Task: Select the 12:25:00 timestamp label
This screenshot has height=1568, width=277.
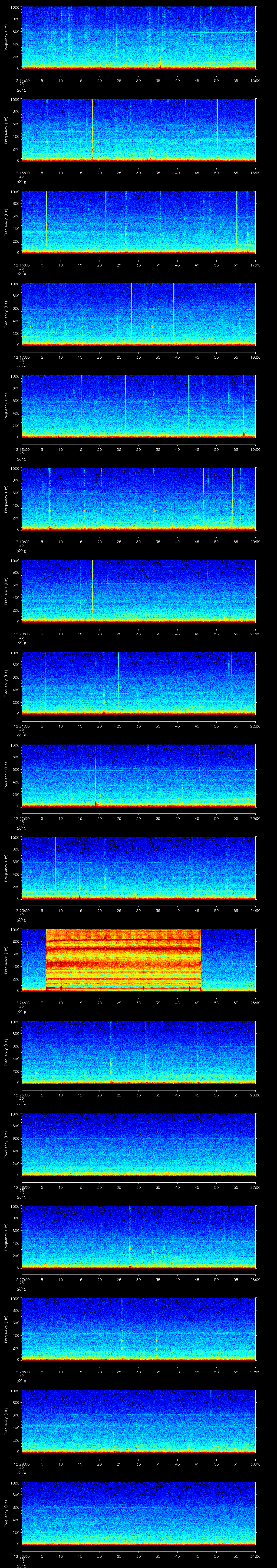Action: pos(21,1095)
